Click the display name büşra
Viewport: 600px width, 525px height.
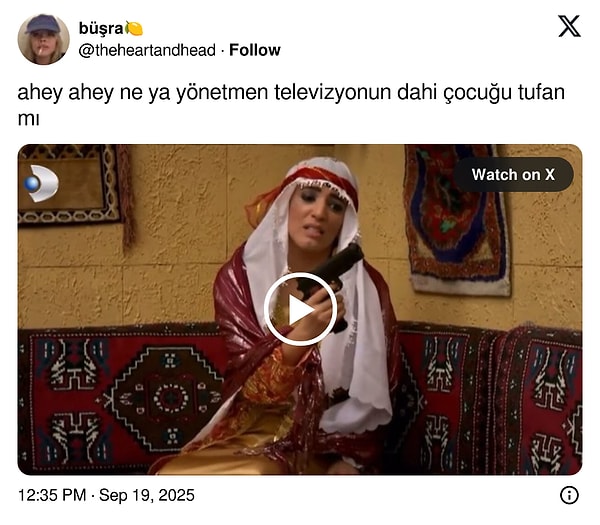click(101, 28)
